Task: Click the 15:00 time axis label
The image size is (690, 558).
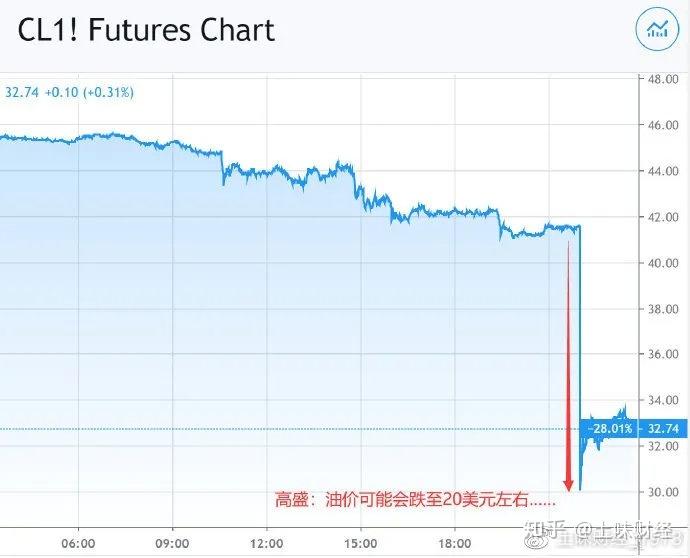Action: 359,544
